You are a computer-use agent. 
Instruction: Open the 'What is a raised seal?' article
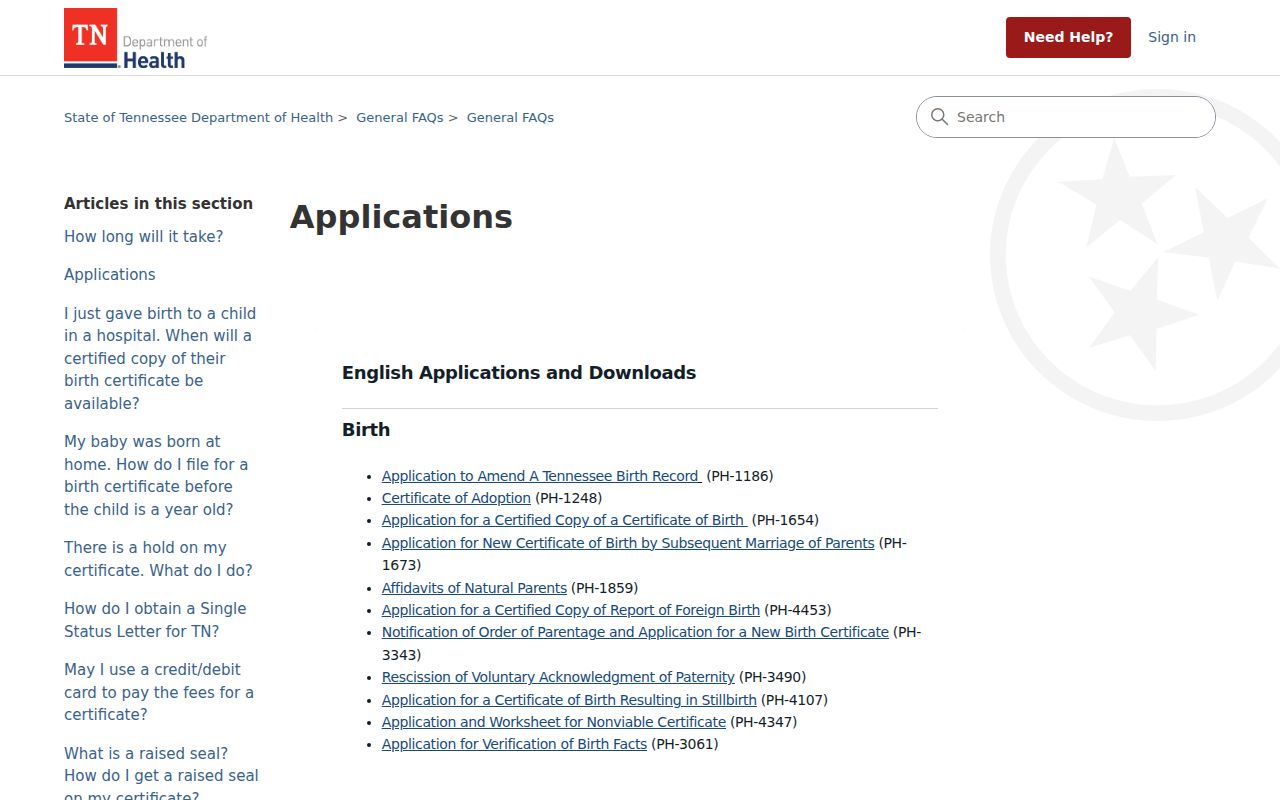pyautogui.click(x=161, y=775)
